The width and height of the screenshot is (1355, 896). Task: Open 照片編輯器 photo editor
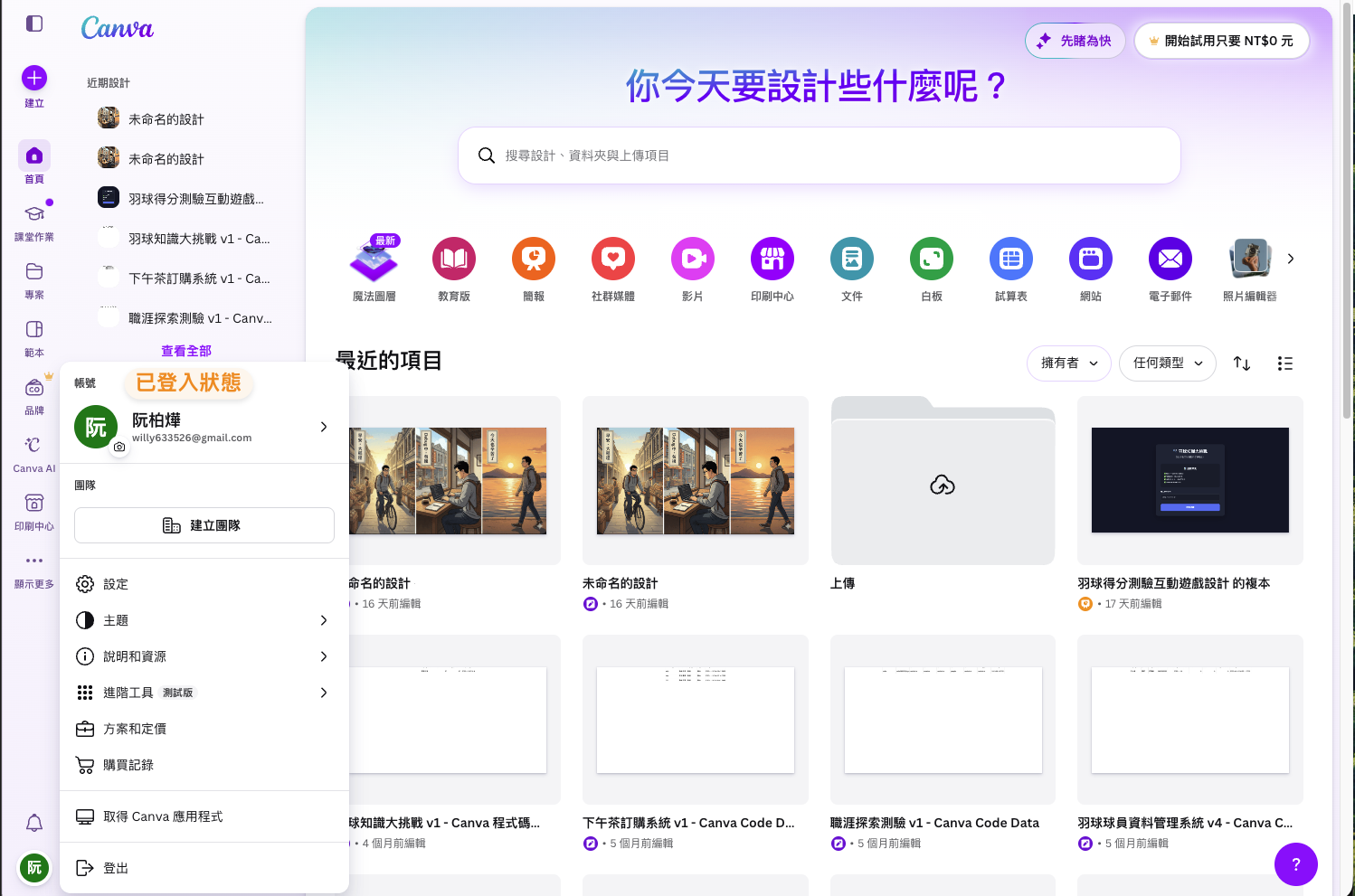click(1250, 268)
